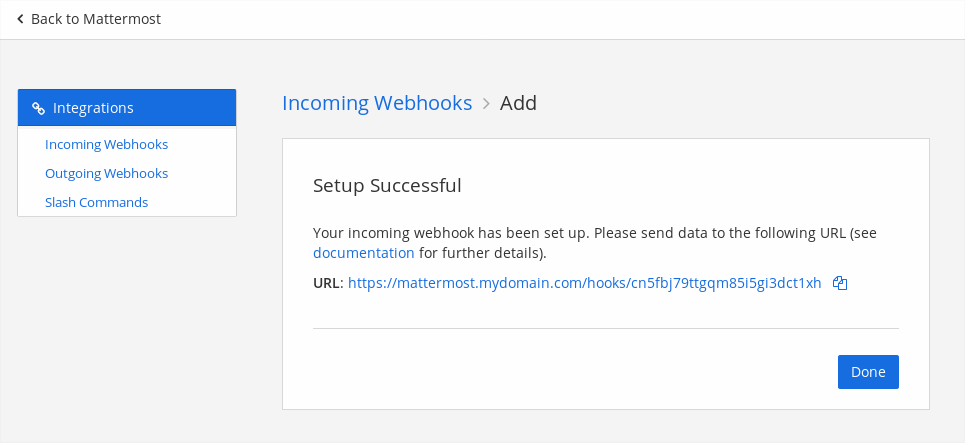Copy the webhook URL with the clipboard icon
This screenshot has height=443, width=965.
click(840, 283)
